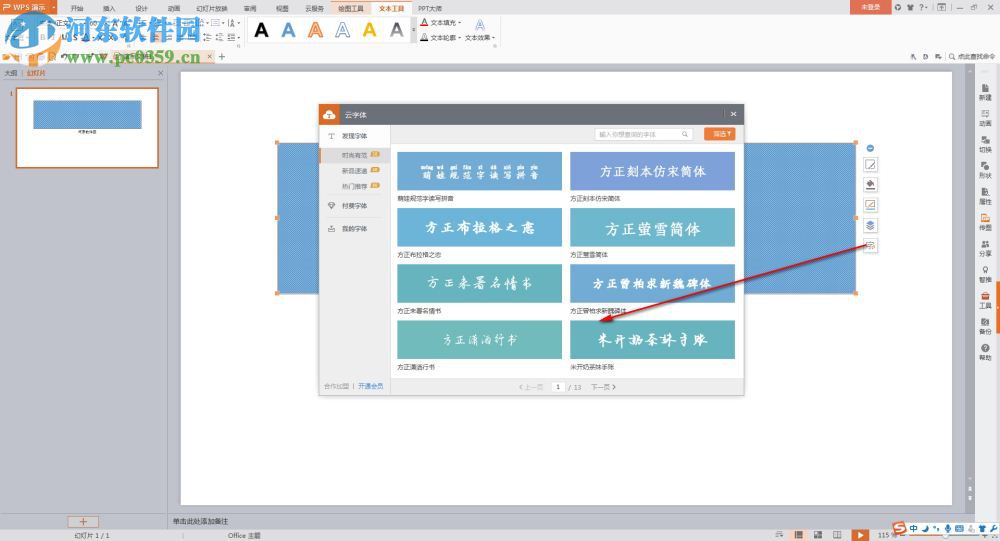The image size is (1000, 541).
Task: Expand 文本填充 text fill dropdown
Action: point(460,22)
